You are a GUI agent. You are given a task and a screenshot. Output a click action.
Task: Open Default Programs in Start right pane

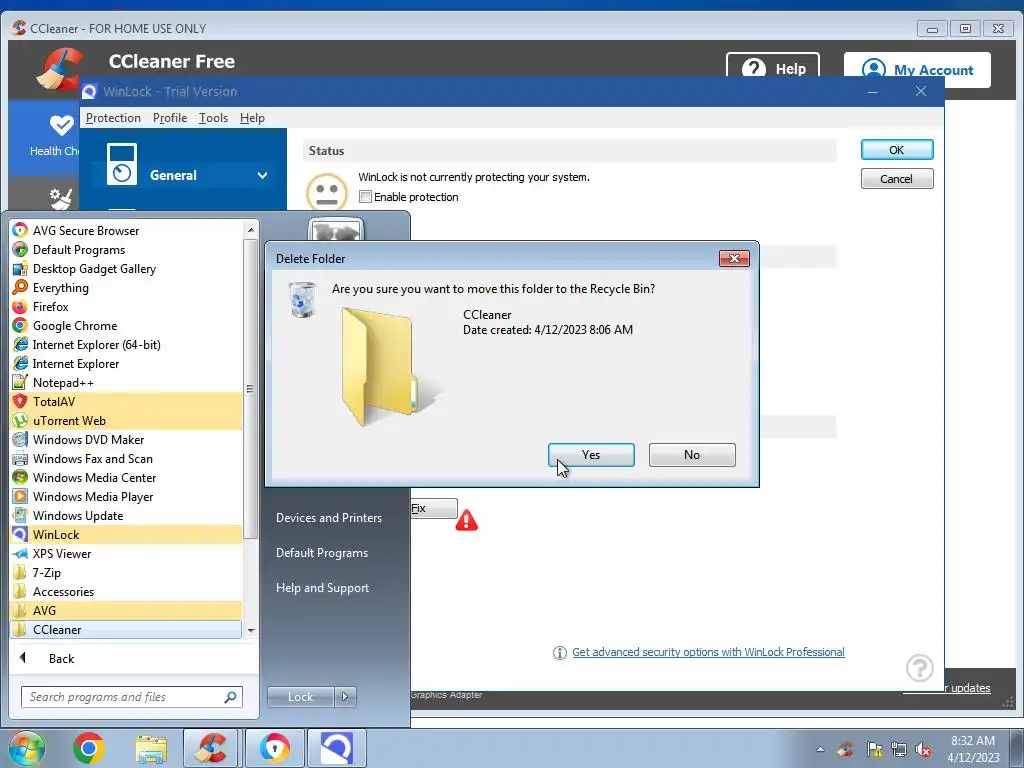point(321,552)
